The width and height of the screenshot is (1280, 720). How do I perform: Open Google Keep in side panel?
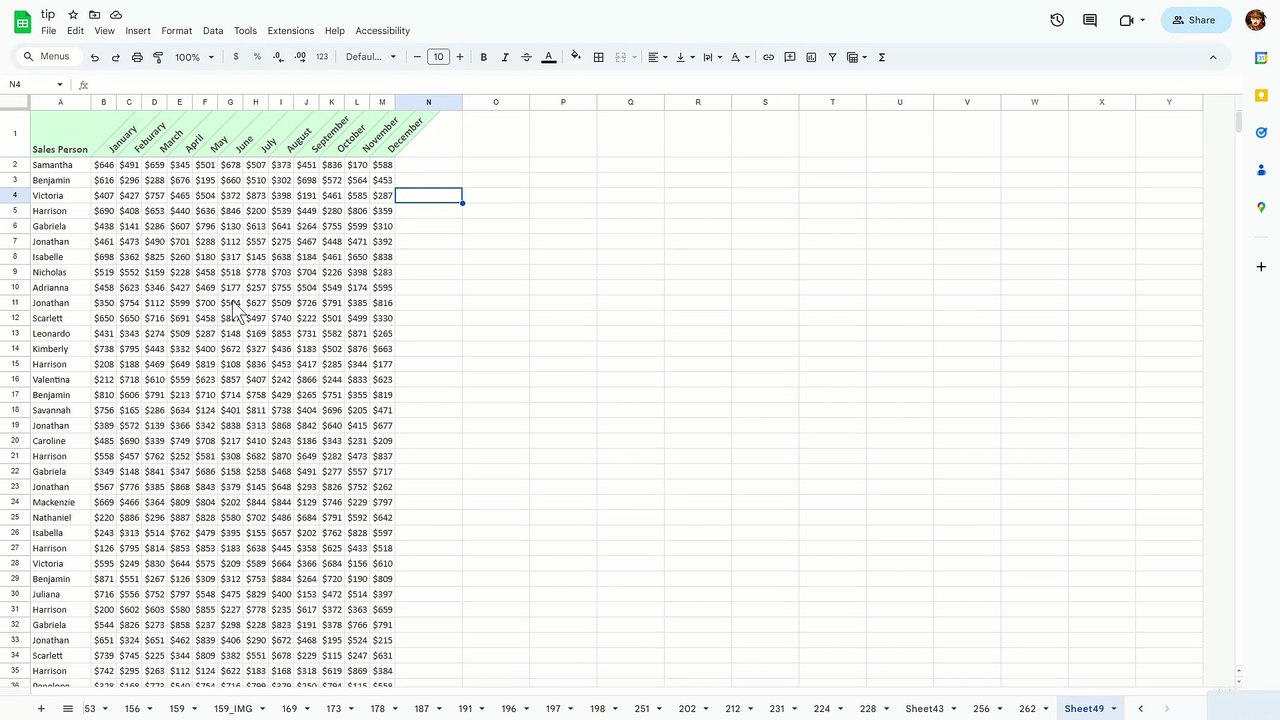tap(1261, 95)
